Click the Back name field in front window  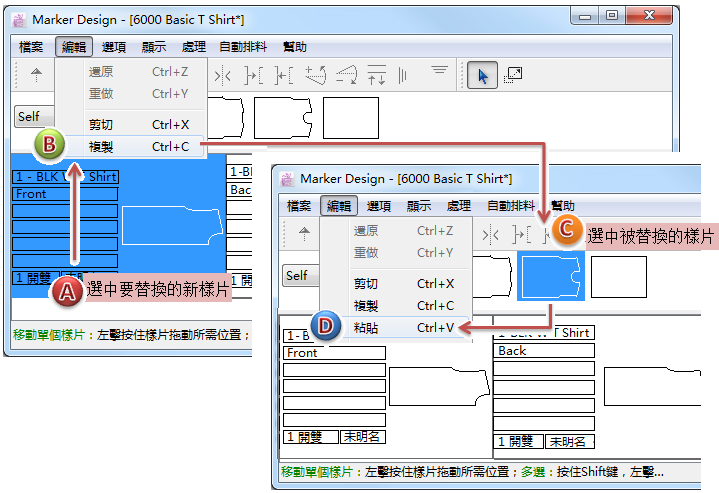click(x=545, y=352)
